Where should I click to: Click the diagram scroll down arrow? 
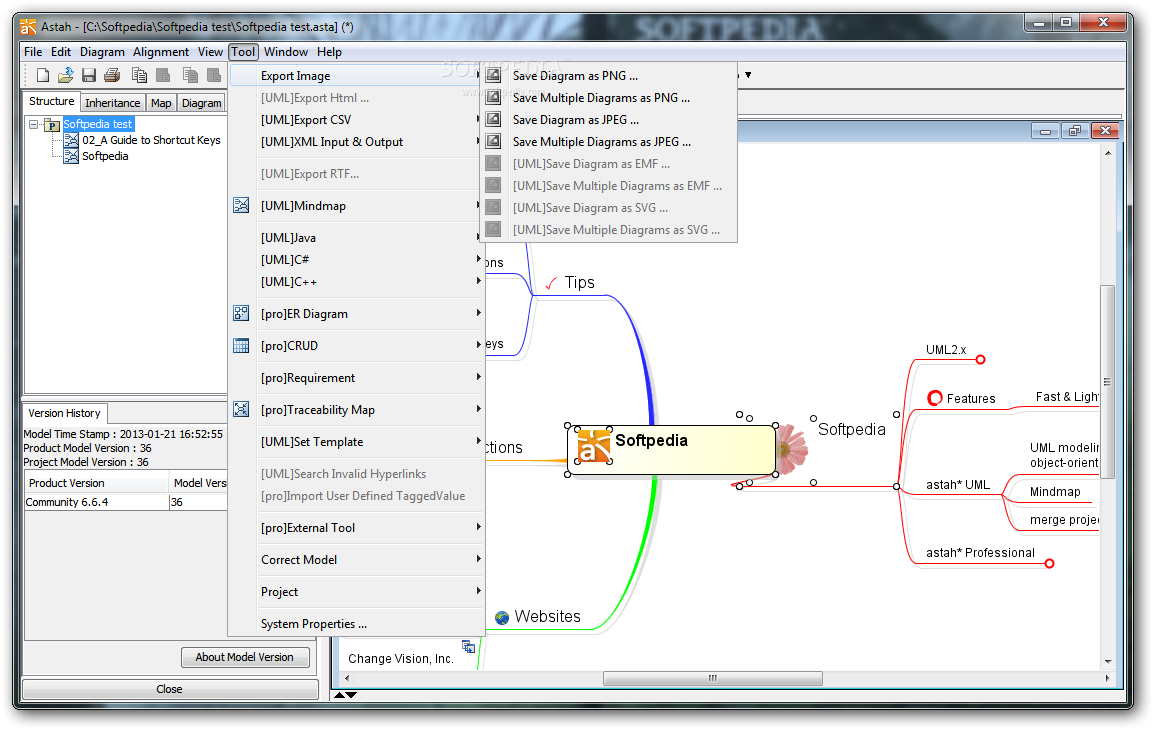click(1108, 662)
